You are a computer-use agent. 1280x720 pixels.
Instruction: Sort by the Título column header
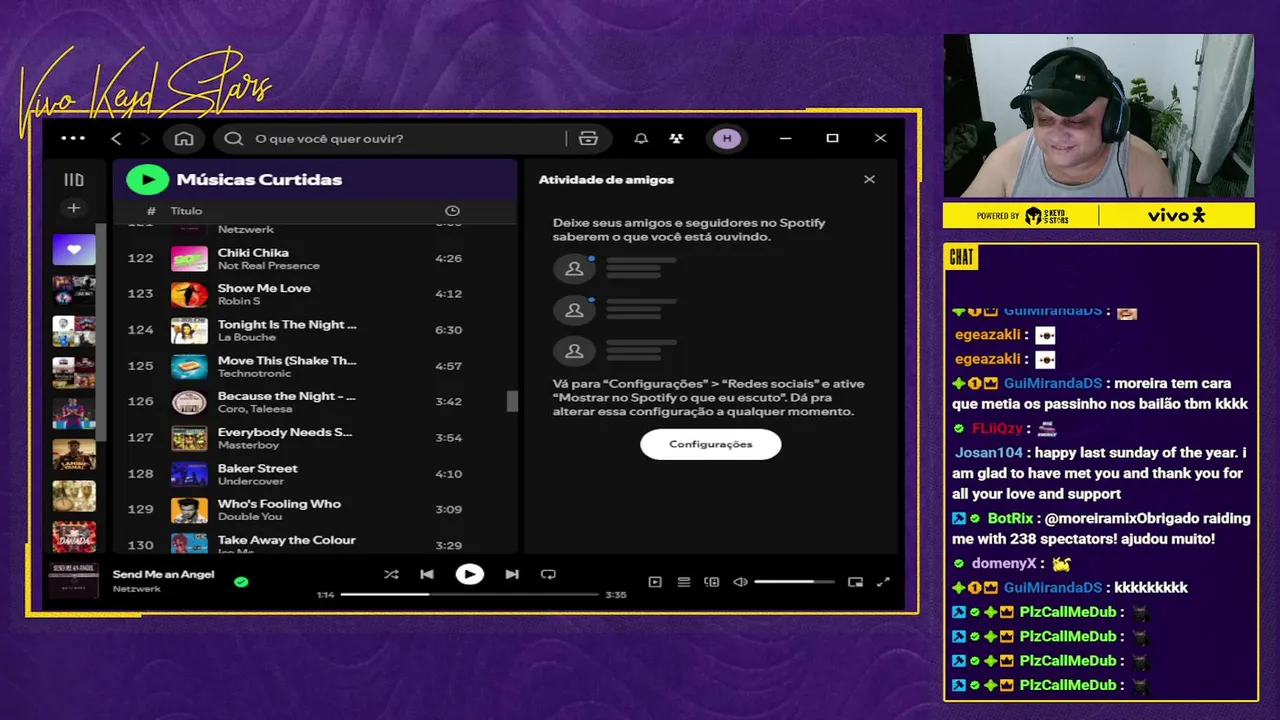(x=186, y=211)
